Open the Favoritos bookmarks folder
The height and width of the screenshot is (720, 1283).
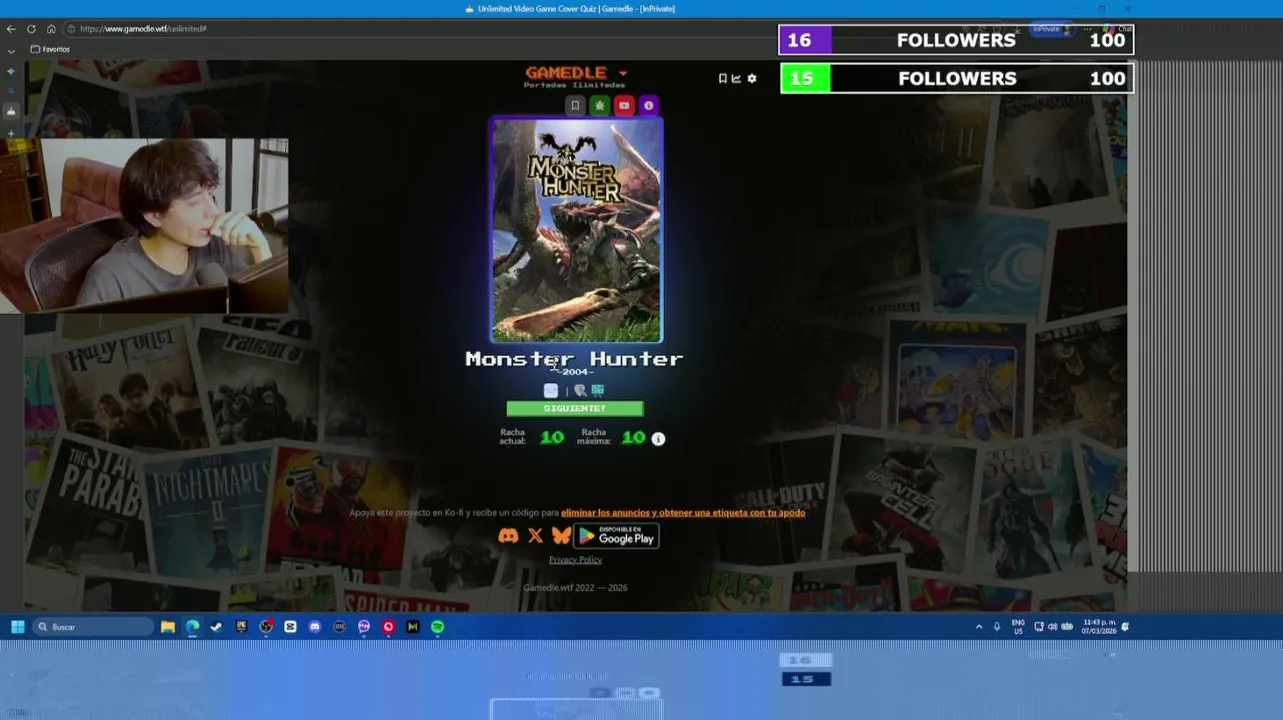(50, 49)
